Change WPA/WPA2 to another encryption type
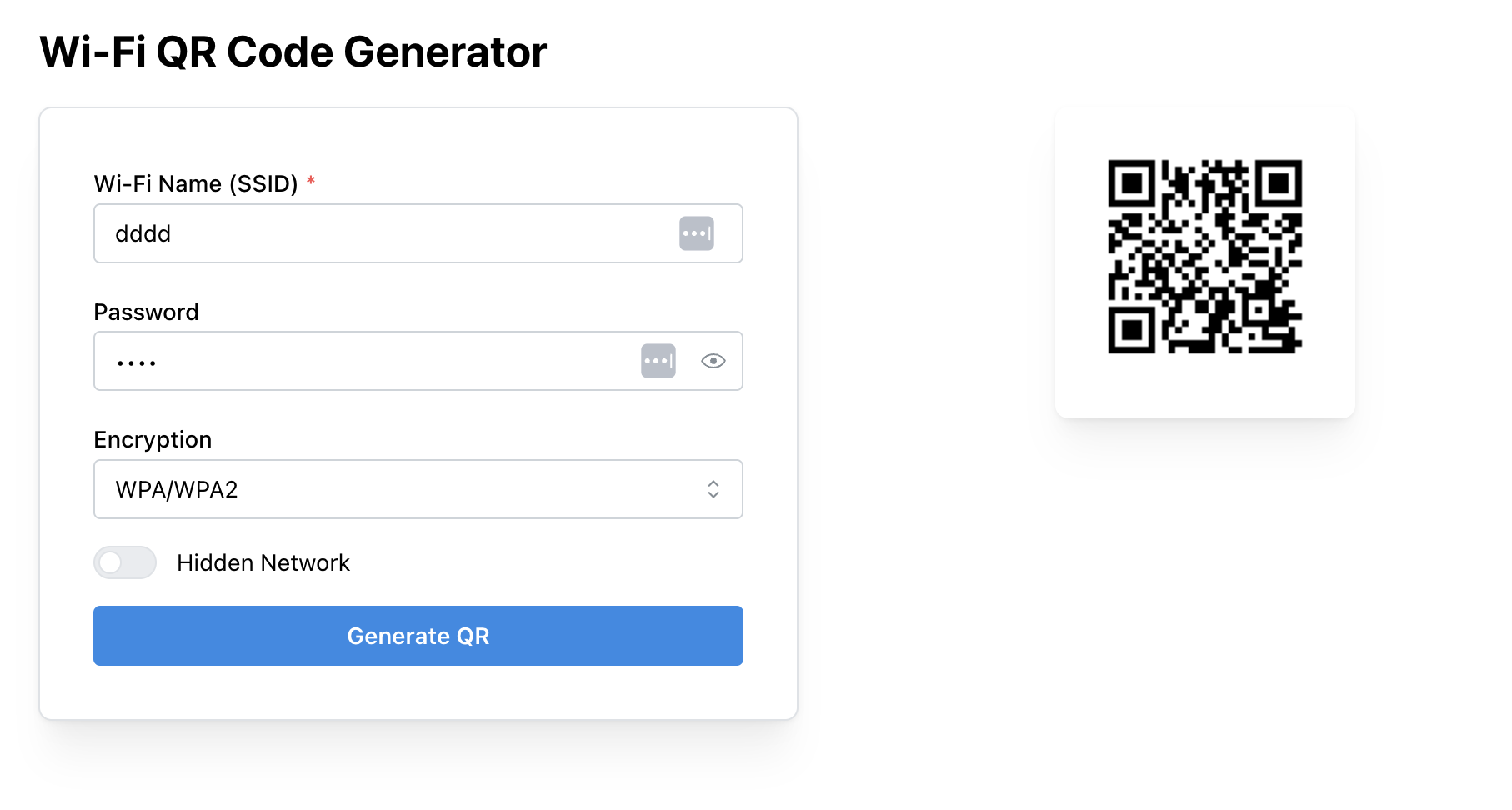Screen dimensions: 1512x810 [418, 489]
